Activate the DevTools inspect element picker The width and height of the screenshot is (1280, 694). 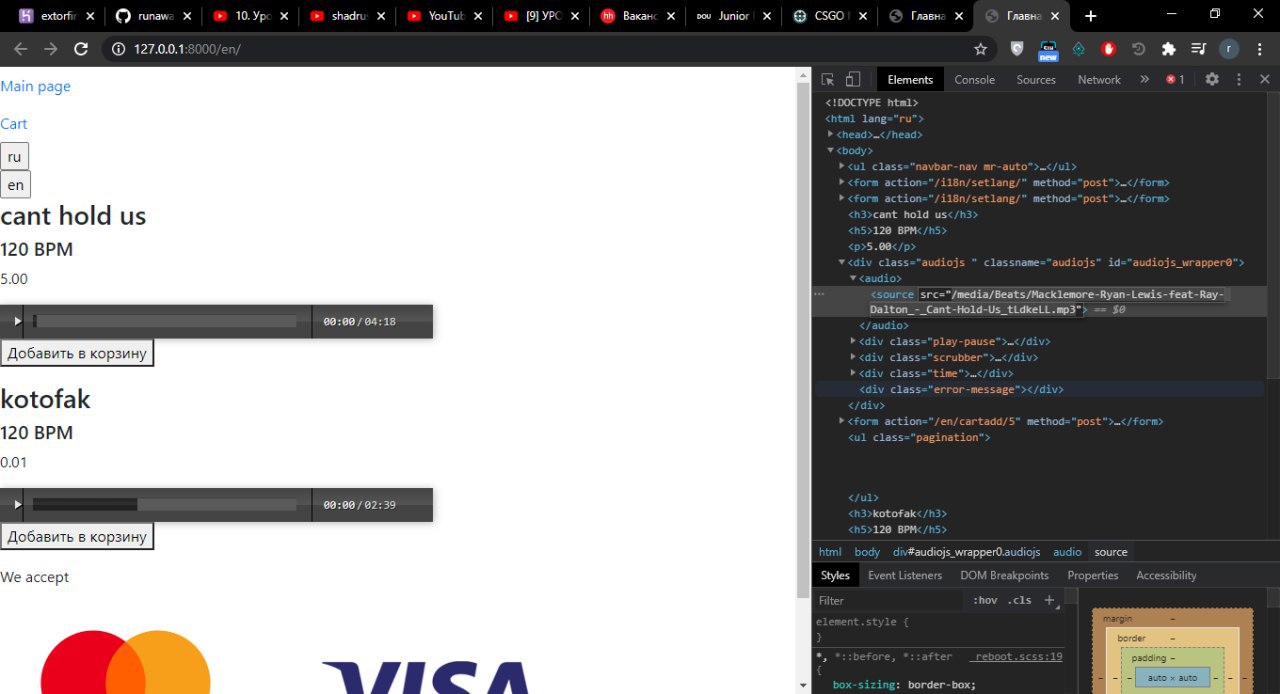828,80
